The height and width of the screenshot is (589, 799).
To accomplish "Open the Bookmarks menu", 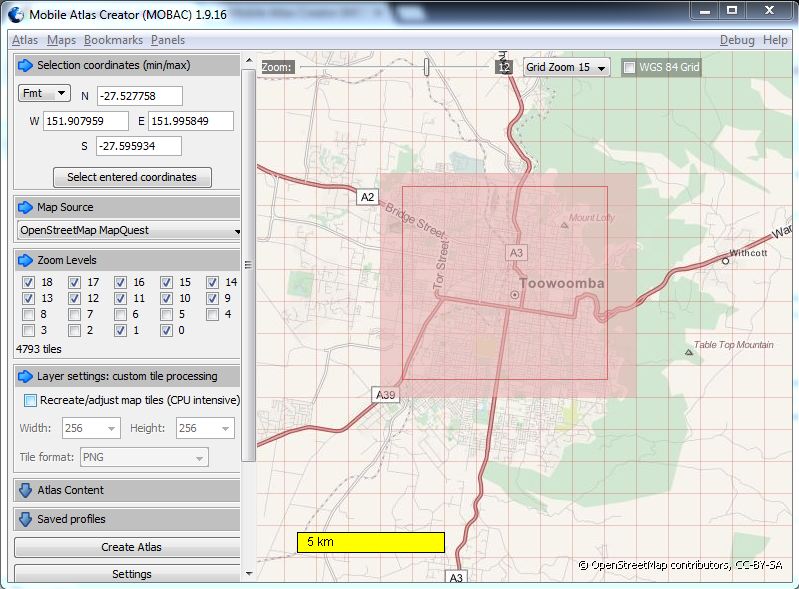I will pyautogui.click(x=113, y=40).
